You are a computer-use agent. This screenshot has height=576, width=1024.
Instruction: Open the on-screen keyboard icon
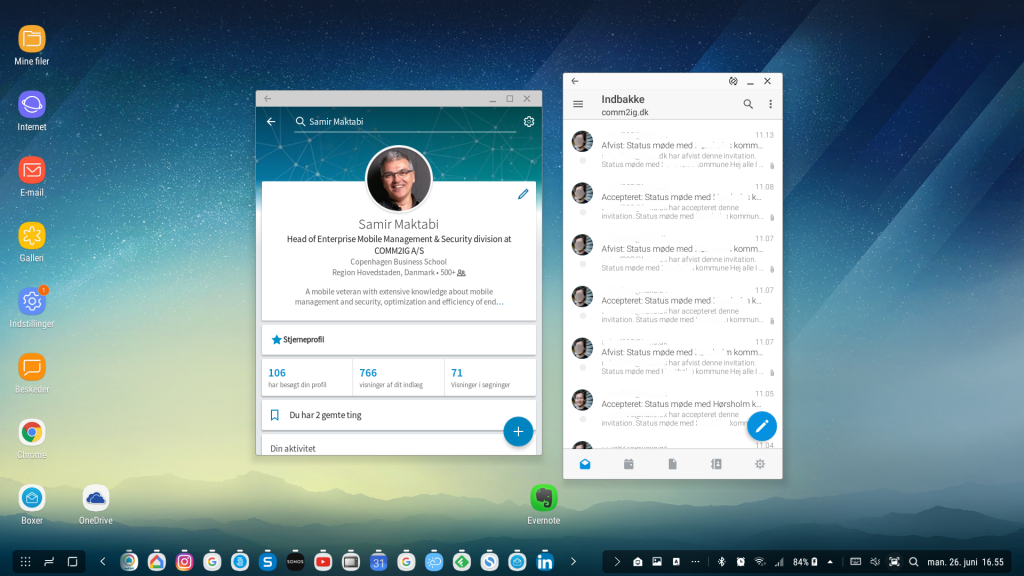(856, 562)
